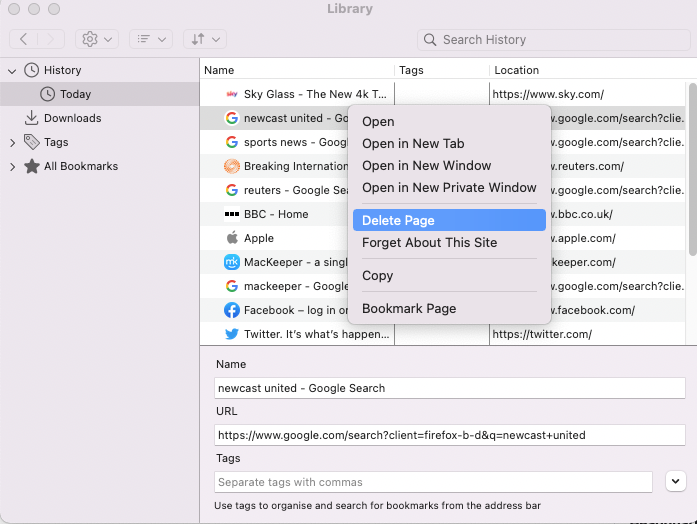Click Google icon for sports news row

tap(232, 142)
